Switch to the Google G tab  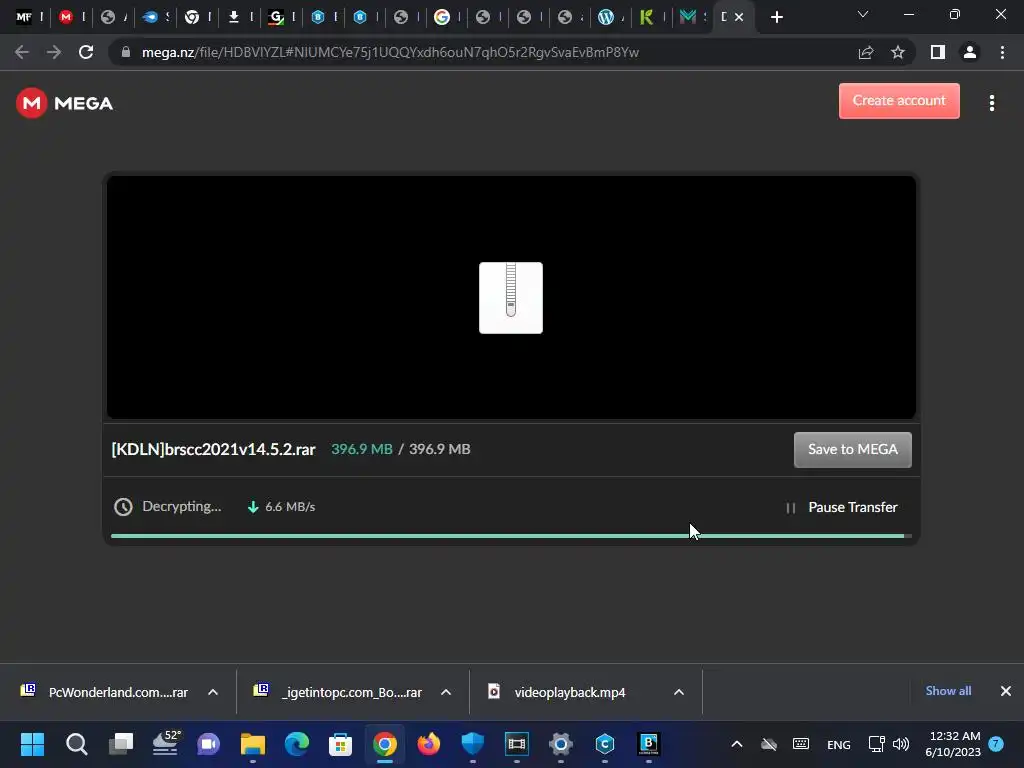442,18
